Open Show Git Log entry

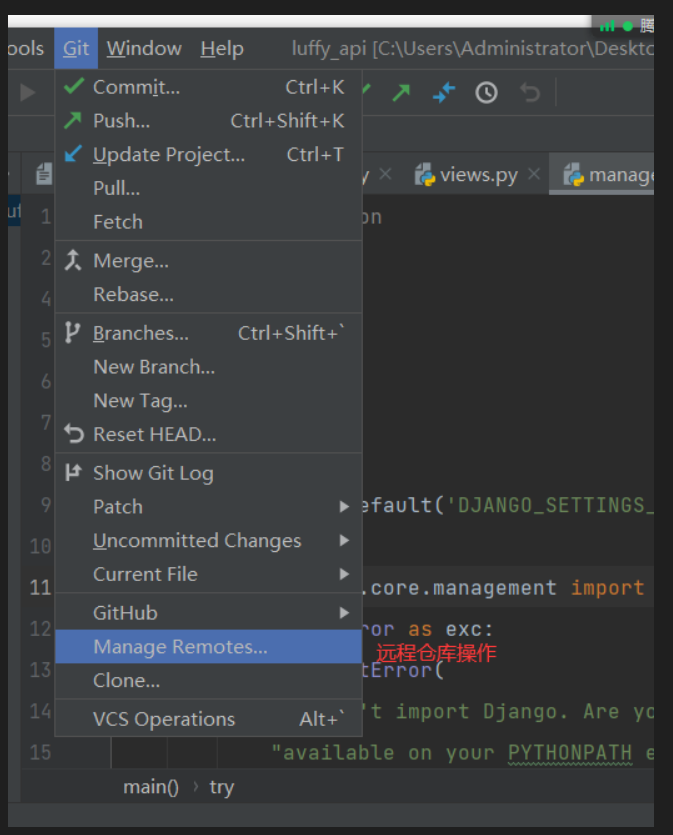tap(152, 473)
